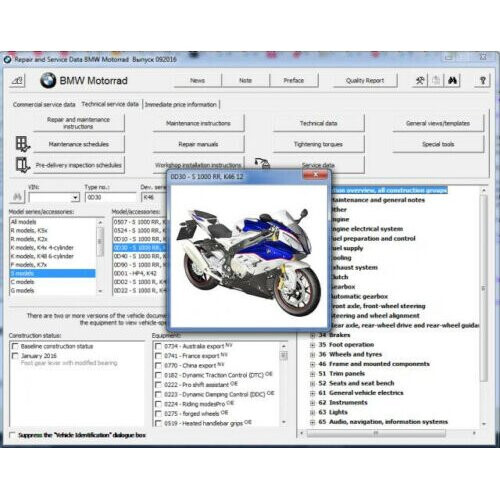This screenshot has height=500, width=500.
Task: Select S models in model series list
Action: point(53,273)
